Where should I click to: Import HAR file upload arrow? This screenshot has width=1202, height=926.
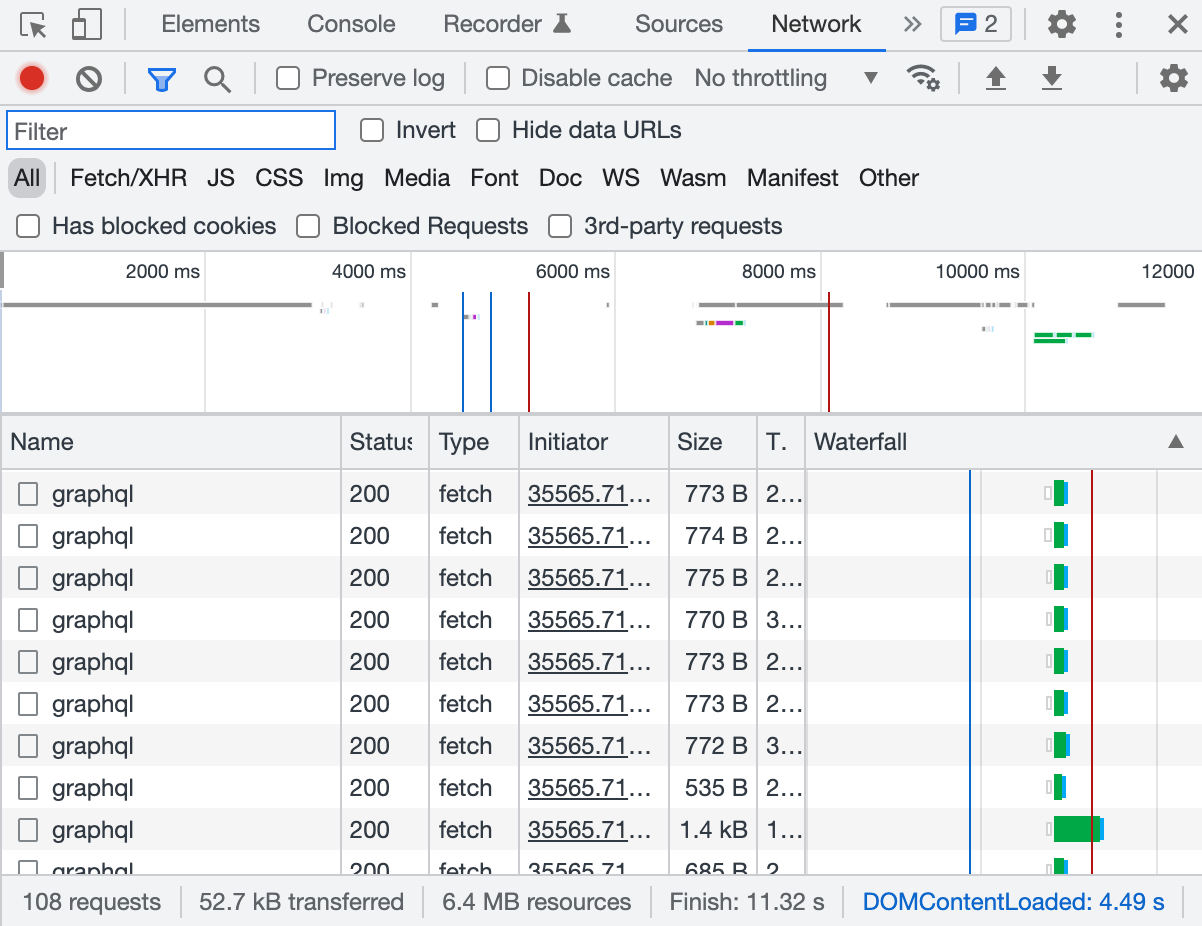point(995,78)
